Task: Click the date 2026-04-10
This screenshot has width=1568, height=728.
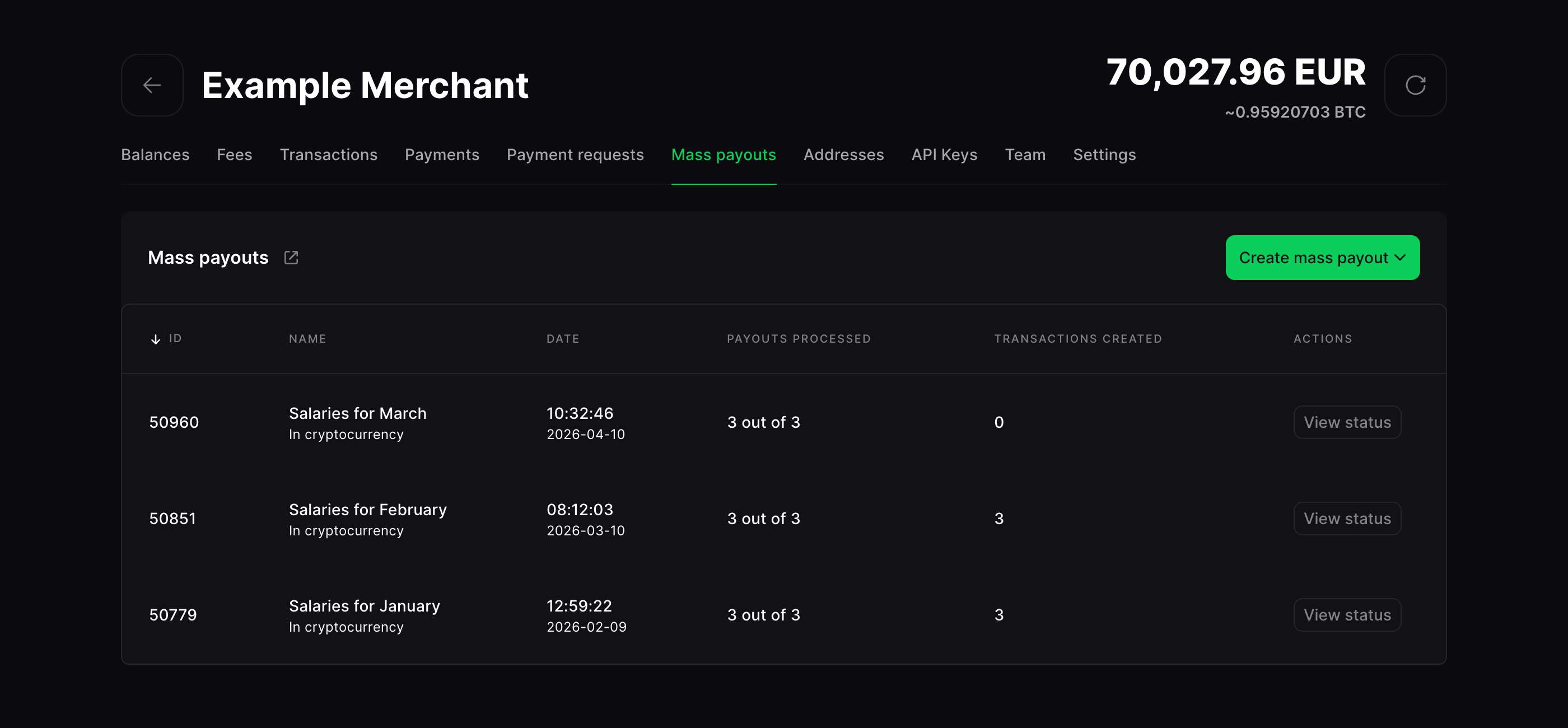Action: coord(586,435)
